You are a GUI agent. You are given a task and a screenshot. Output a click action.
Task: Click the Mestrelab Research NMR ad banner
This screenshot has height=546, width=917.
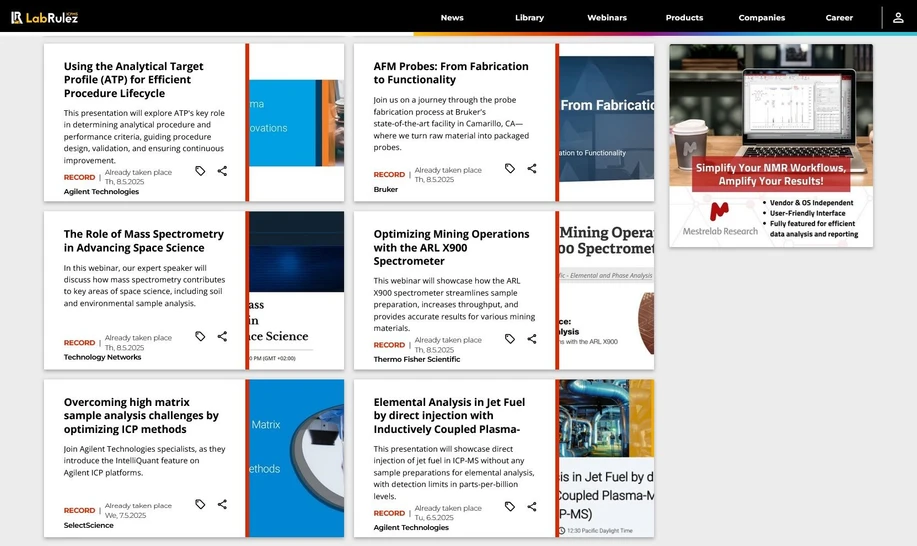coord(771,146)
